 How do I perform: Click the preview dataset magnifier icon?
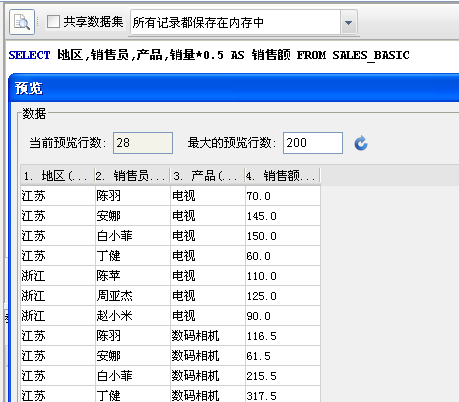tap(22, 22)
